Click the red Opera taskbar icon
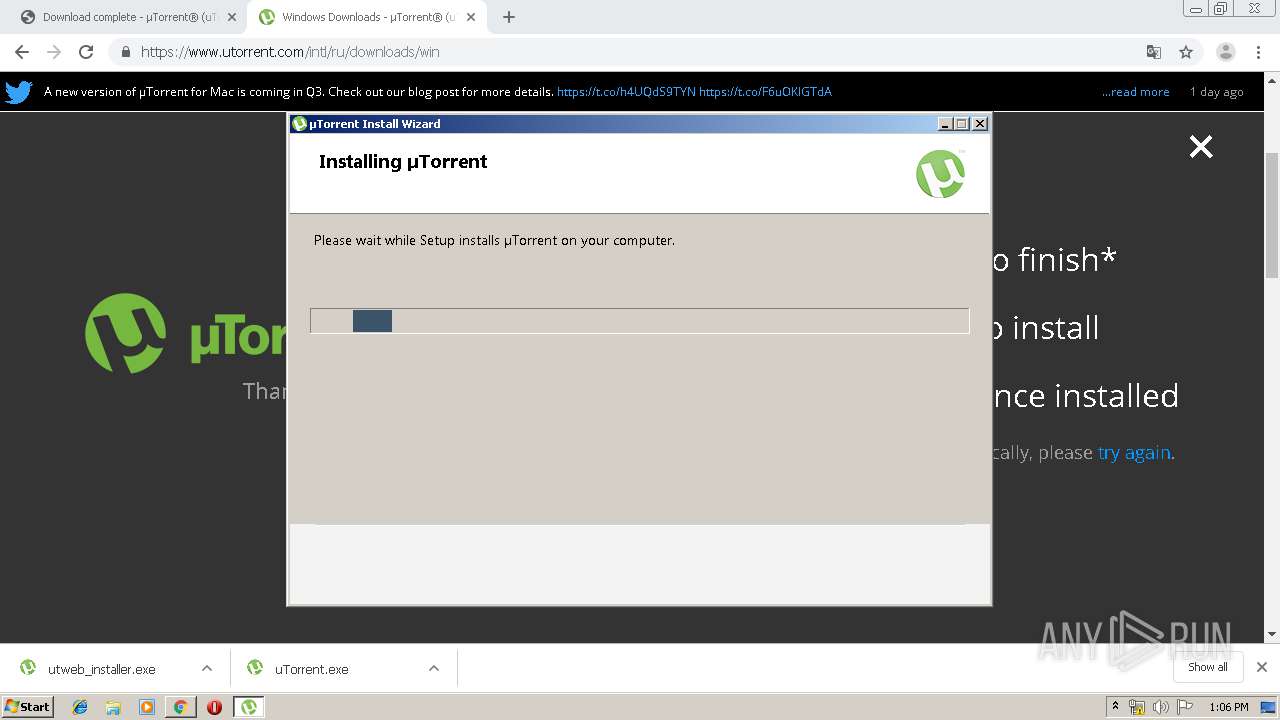The width and height of the screenshot is (1280, 720). pyautogui.click(x=214, y=707)
